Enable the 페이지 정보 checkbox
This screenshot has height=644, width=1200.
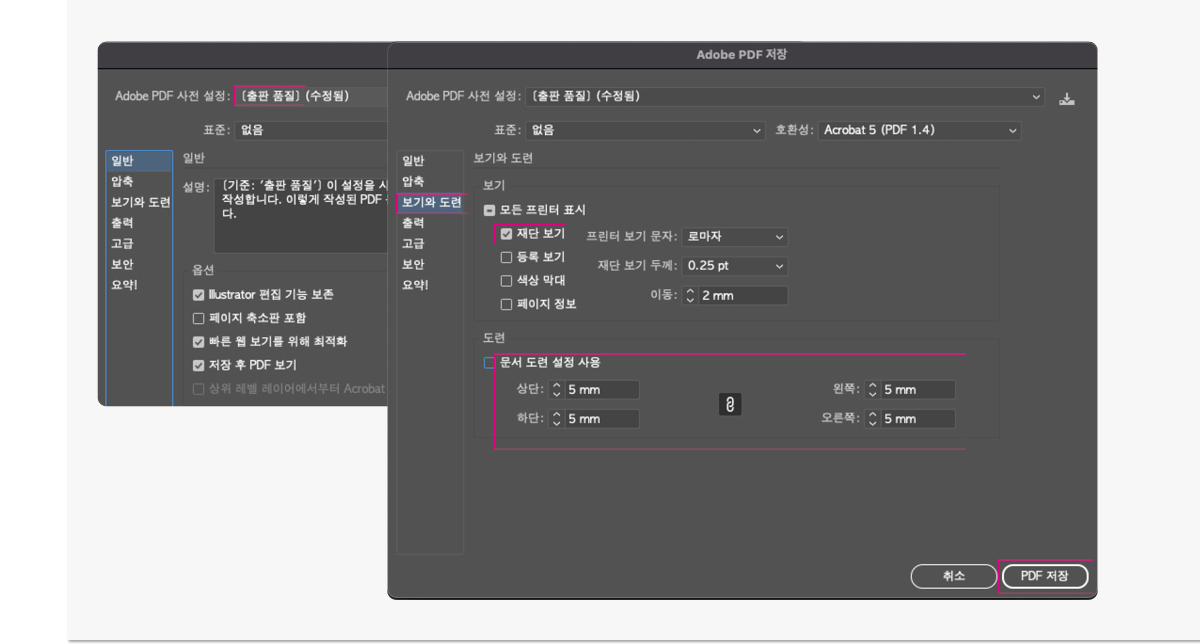506,304
